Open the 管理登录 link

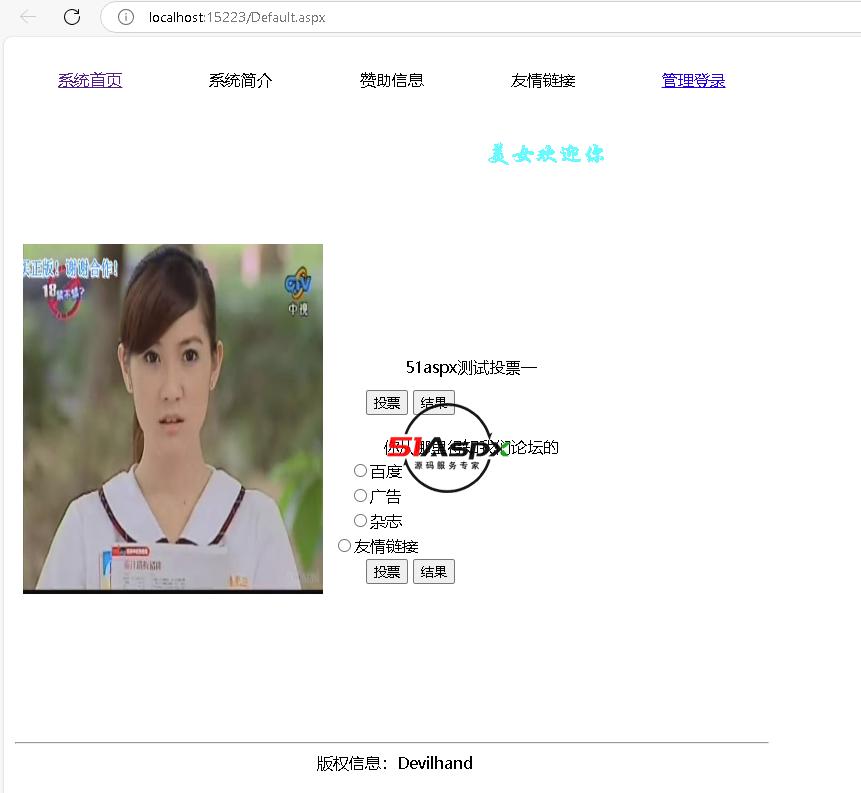(693, 81)
